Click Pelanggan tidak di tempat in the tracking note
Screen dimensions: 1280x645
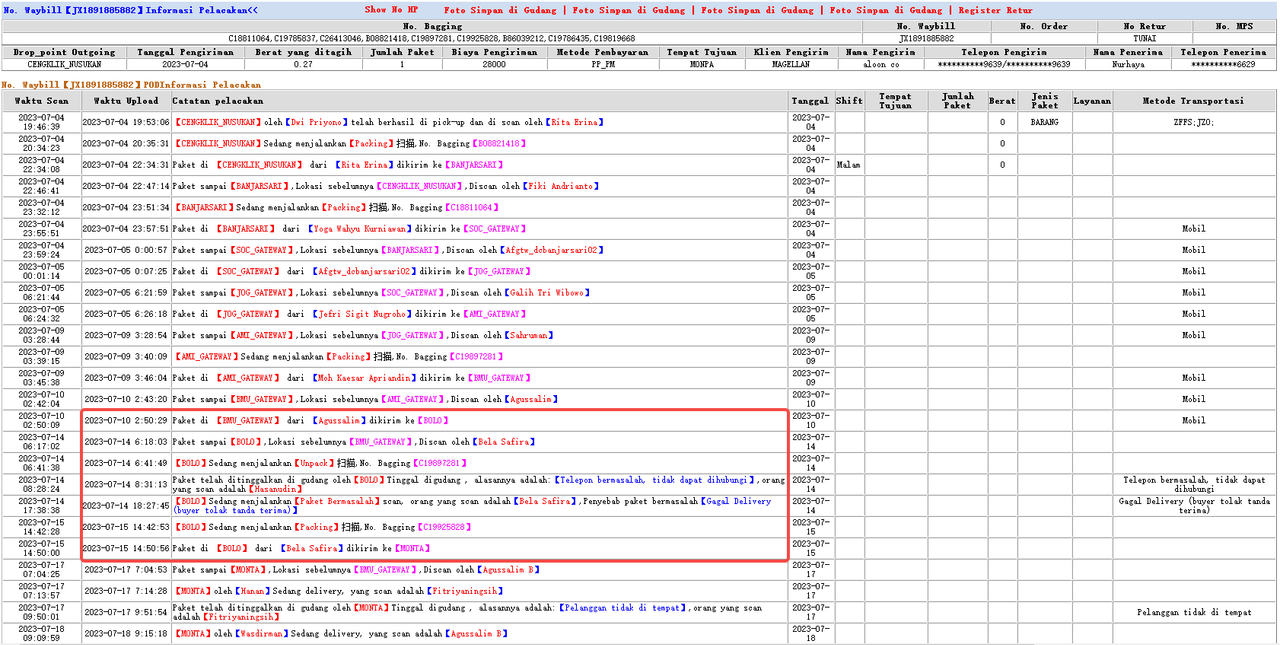[x=622, y=607]
